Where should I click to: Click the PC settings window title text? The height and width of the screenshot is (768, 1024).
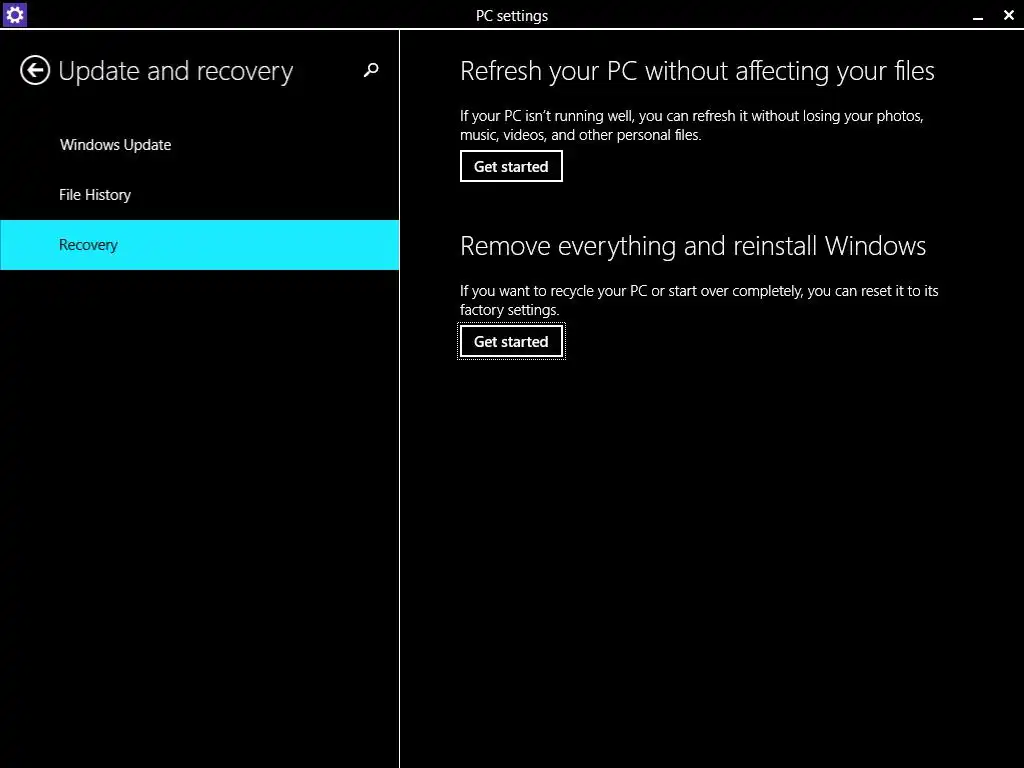tap(512, 15)
